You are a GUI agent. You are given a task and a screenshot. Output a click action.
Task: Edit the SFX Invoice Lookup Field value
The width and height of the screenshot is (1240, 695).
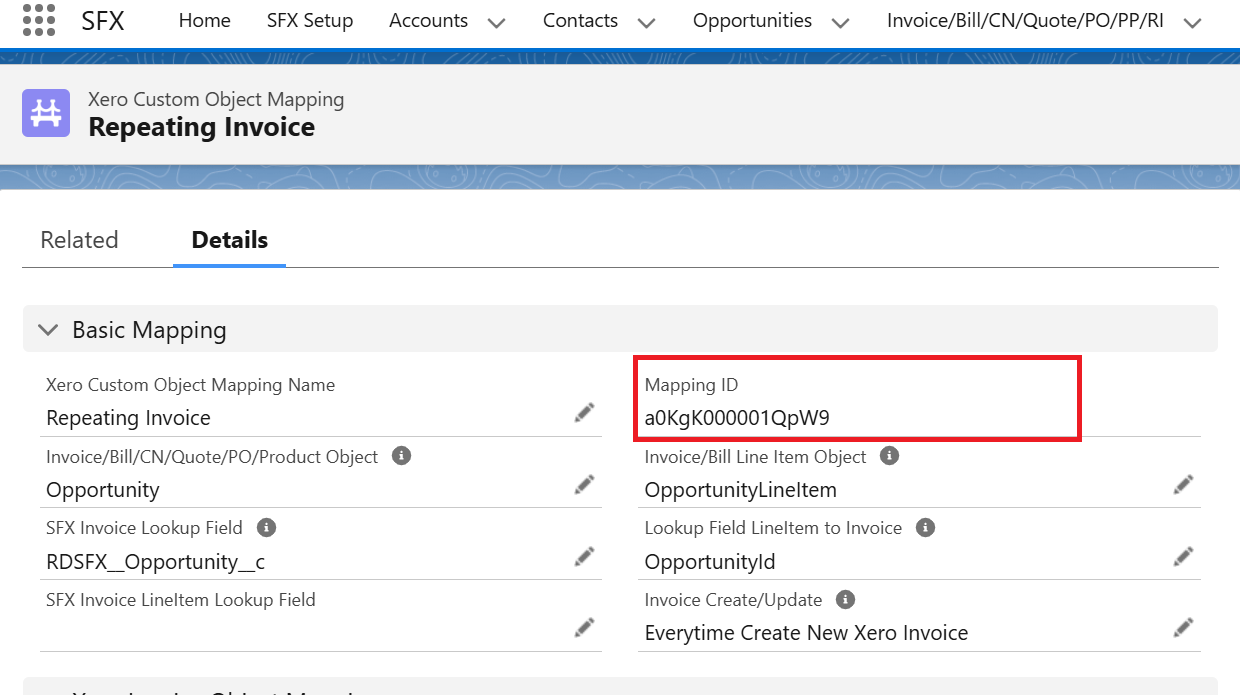point(585,556)
